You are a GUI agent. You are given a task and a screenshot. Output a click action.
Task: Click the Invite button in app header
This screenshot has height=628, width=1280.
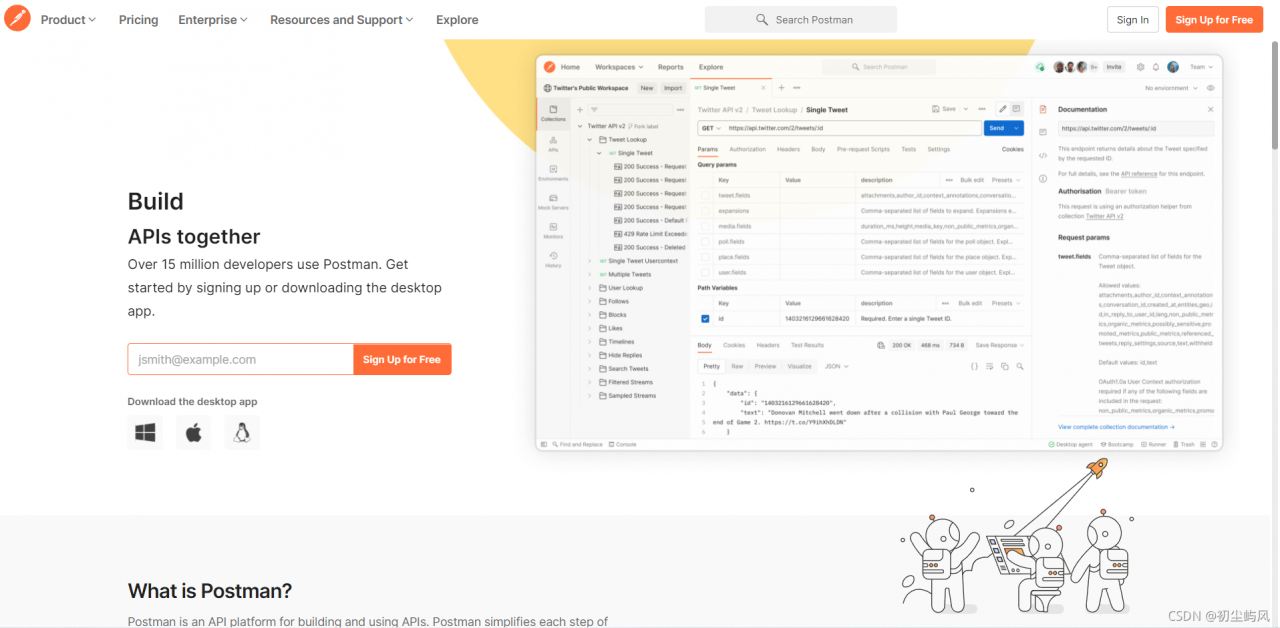pos(1113,67)
